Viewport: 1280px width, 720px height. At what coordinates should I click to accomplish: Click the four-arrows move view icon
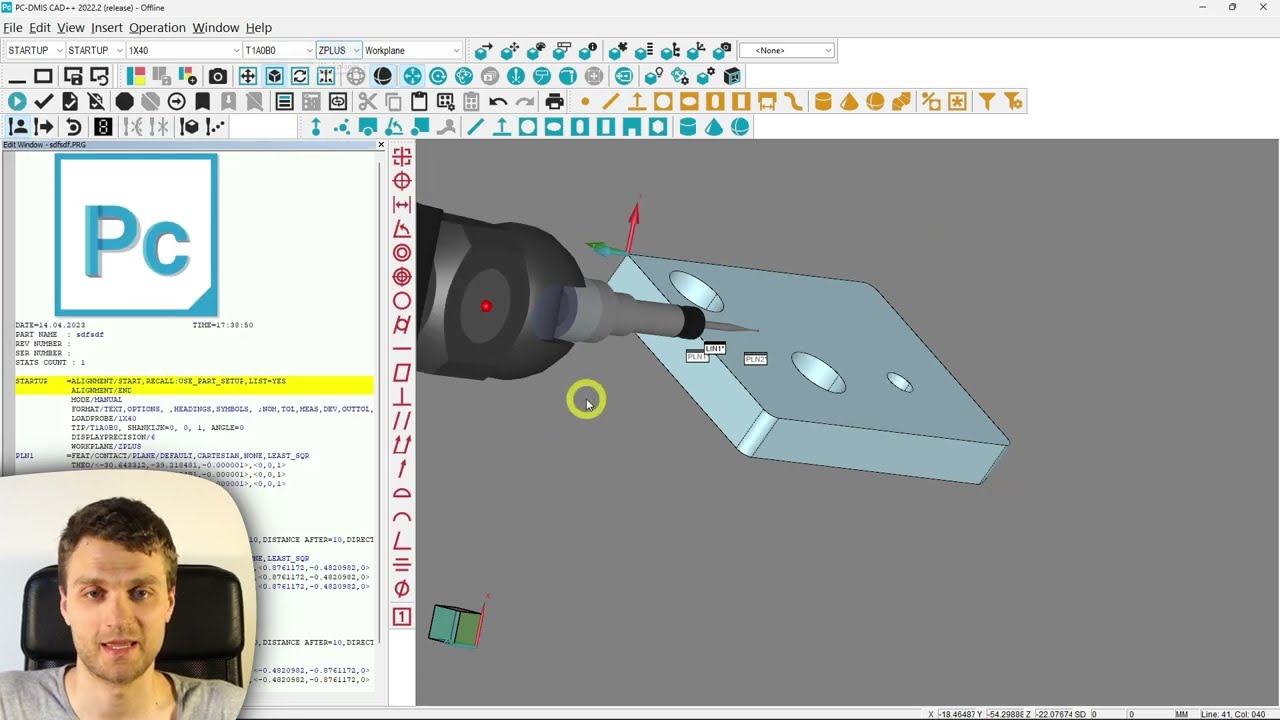[x=247, y=76]
